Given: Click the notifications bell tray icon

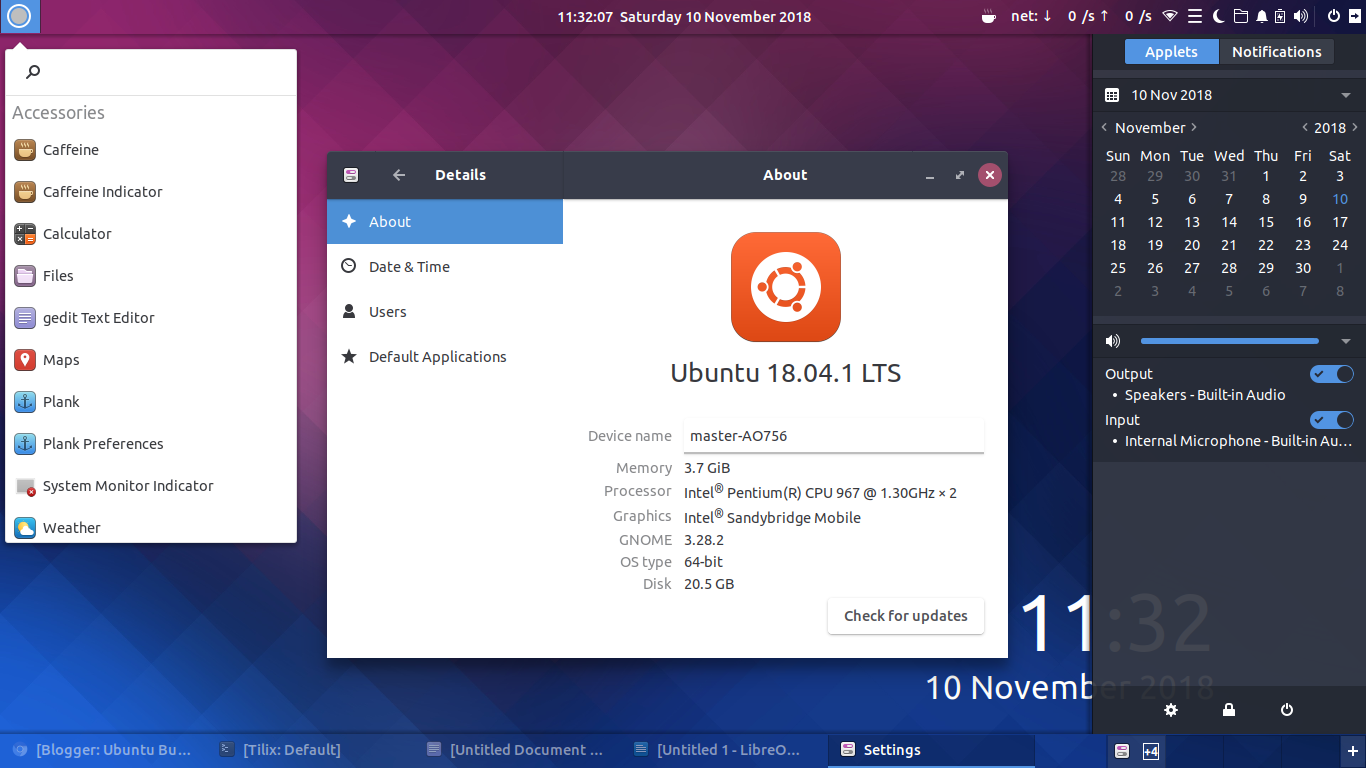Looking at the screenshot, I should pyautogui.click(x=1261, y=16).
